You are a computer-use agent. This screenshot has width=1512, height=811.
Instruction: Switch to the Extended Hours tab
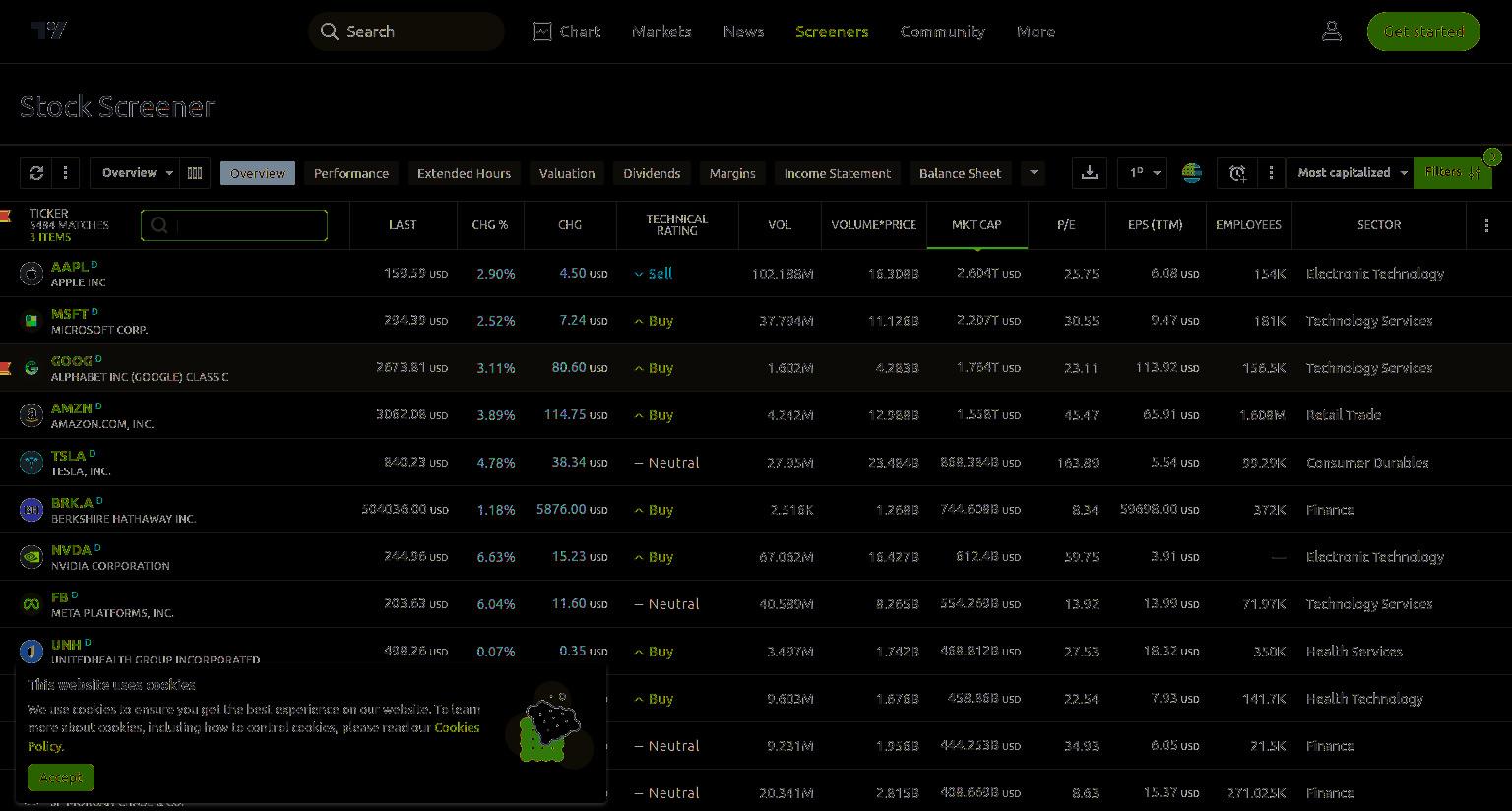click(464, 173)
